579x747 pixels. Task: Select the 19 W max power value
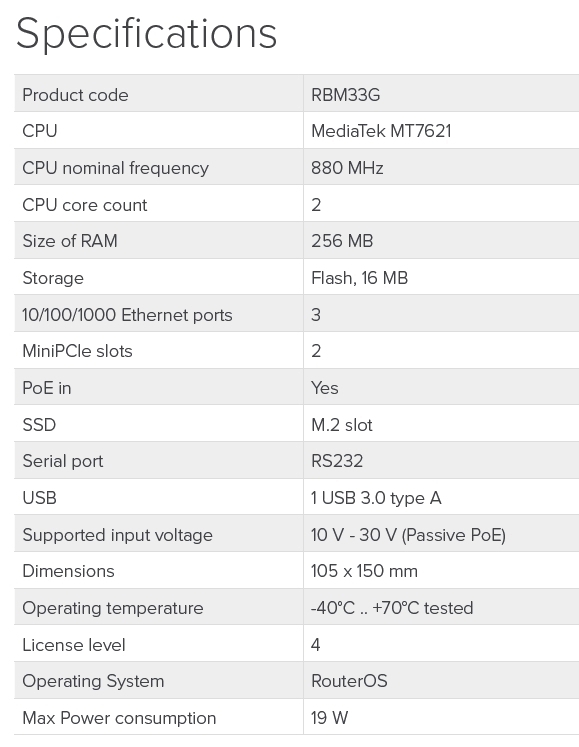point(329,717)
